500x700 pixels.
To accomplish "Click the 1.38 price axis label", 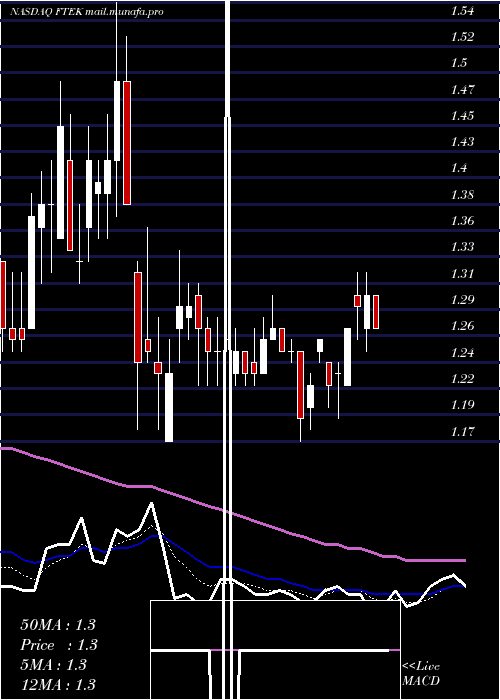I will click(x=462, y=195).
